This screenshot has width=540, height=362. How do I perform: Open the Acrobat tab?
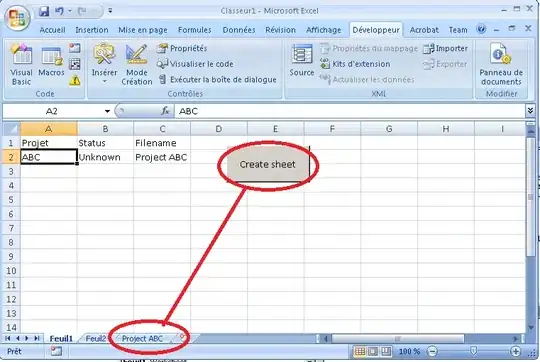coord(424,30)
